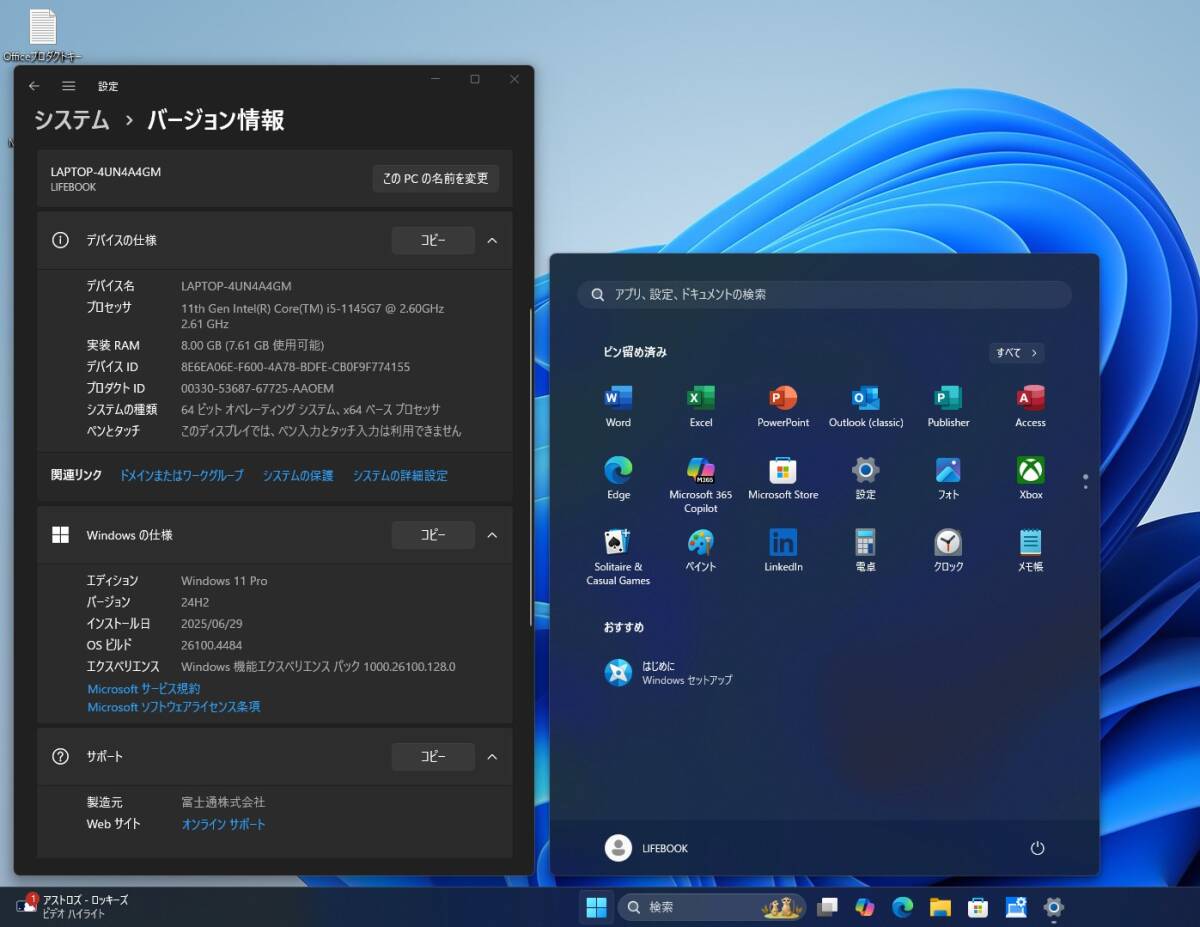The image size is (1200, 927).
Task: Select OS ビルド 26100.4484 value
Action: tap(211, 645)
